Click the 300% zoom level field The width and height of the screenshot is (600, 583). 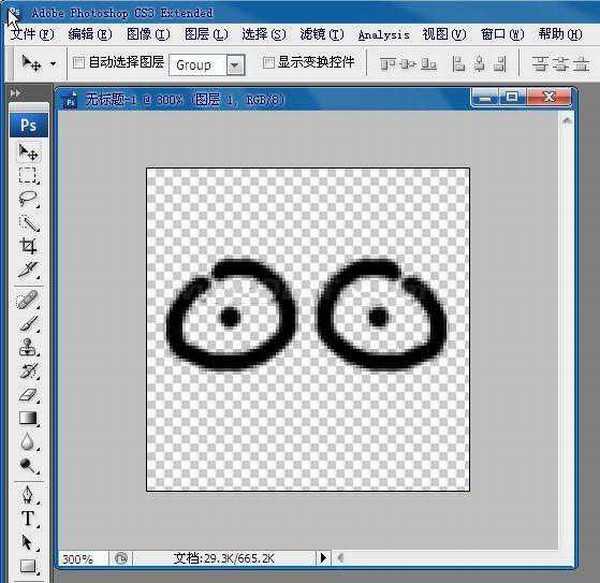click(x=80, y=558)
